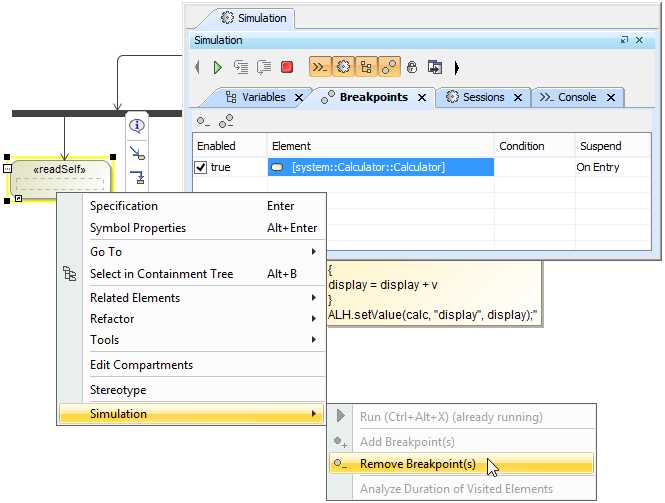Image resolution: width=665 pixels, height=503 pixels.
Task: Switch to the Variables tab
Action: click(x=263, y=97)
